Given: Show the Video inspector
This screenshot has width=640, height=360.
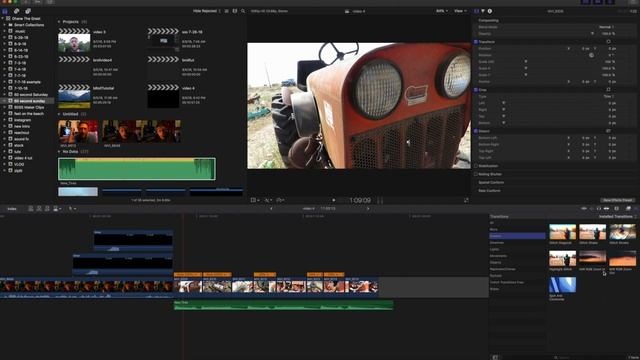Looking at the screenshot, I should point(476,11).
